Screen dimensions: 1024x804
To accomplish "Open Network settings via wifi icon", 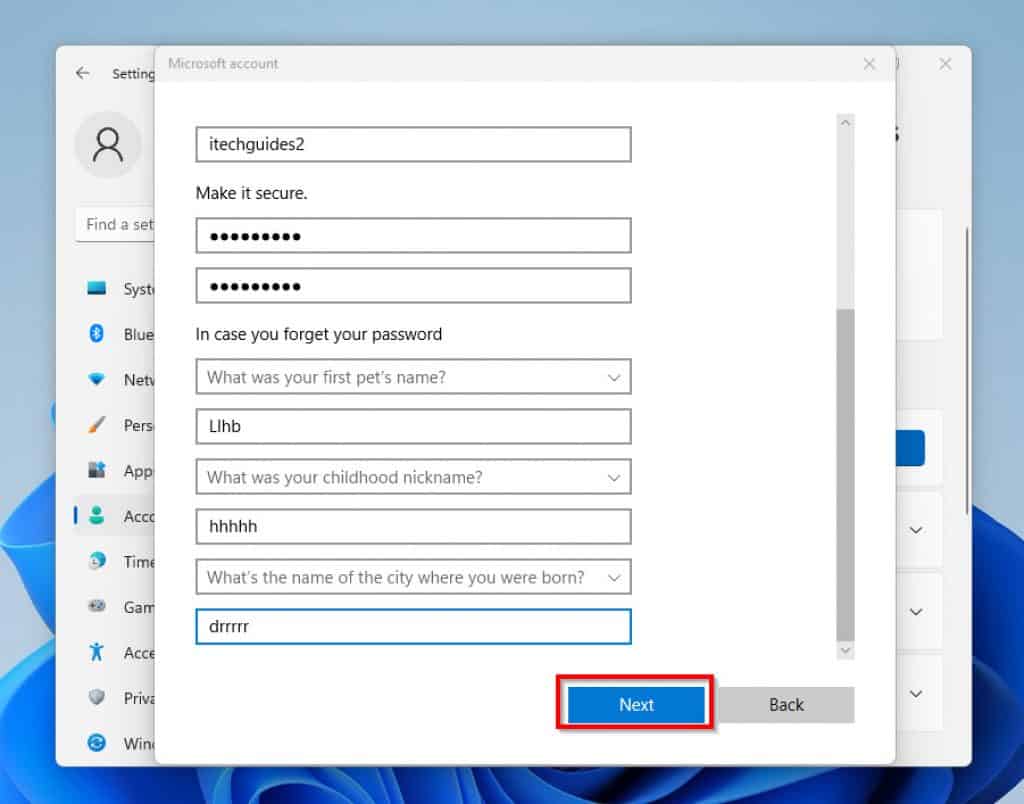I will point(97,379).
